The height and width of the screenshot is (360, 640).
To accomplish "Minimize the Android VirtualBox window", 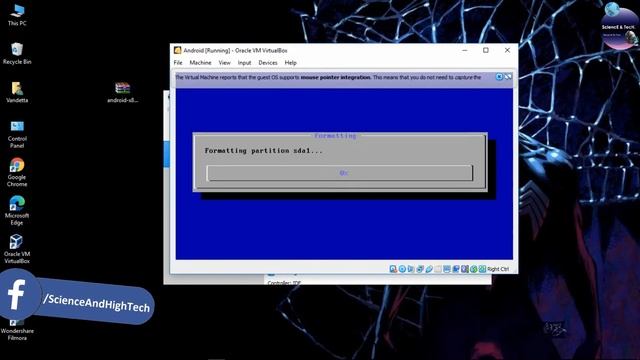I will (x=464, y=50).
